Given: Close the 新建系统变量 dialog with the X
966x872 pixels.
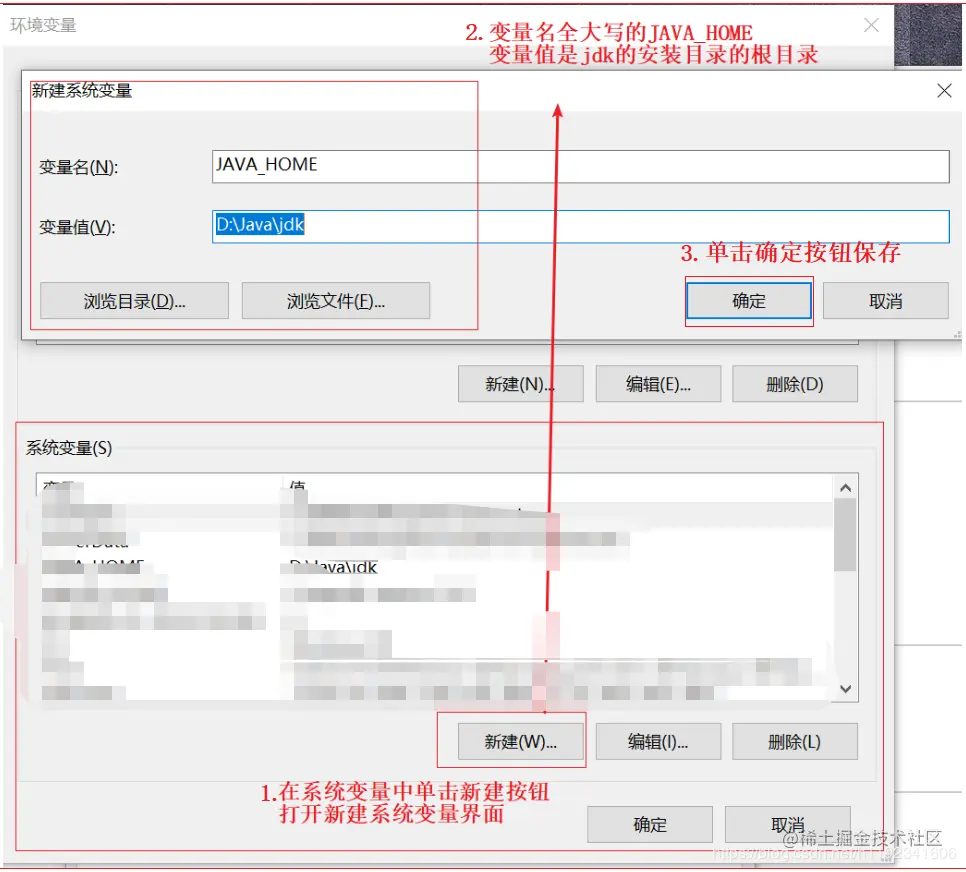Looking at the screenshot, I should pyautogui.click(x=944, y=90).
